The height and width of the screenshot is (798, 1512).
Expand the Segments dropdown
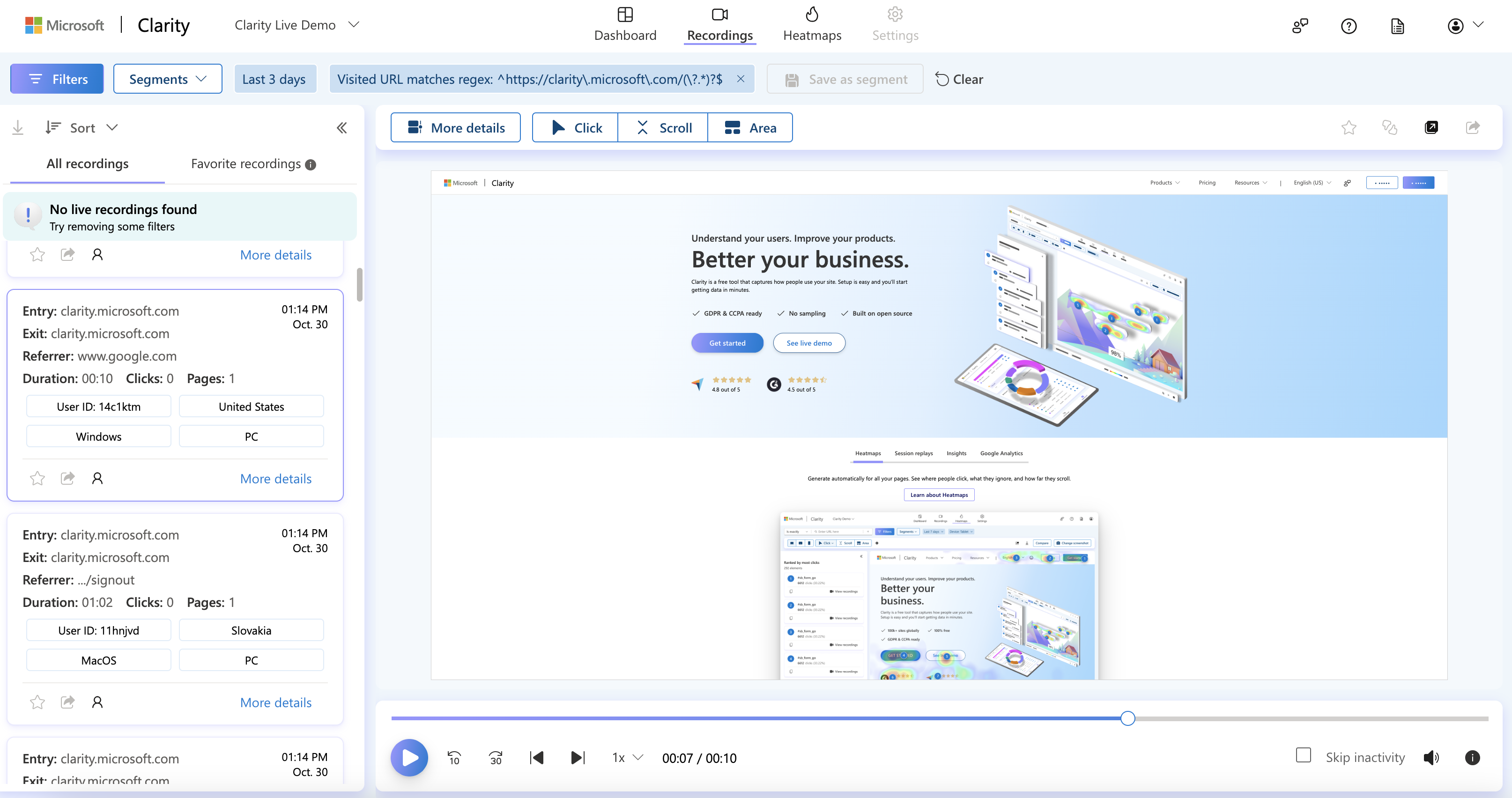coord(168,79)
